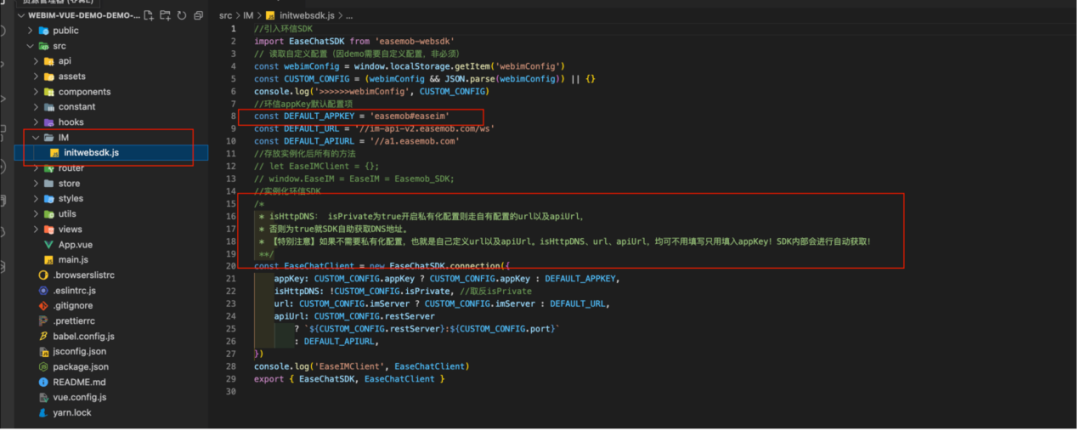Click the Vue icon beside App.vue
This screenshot has width=1080, height=431.
tap(48, 244)
